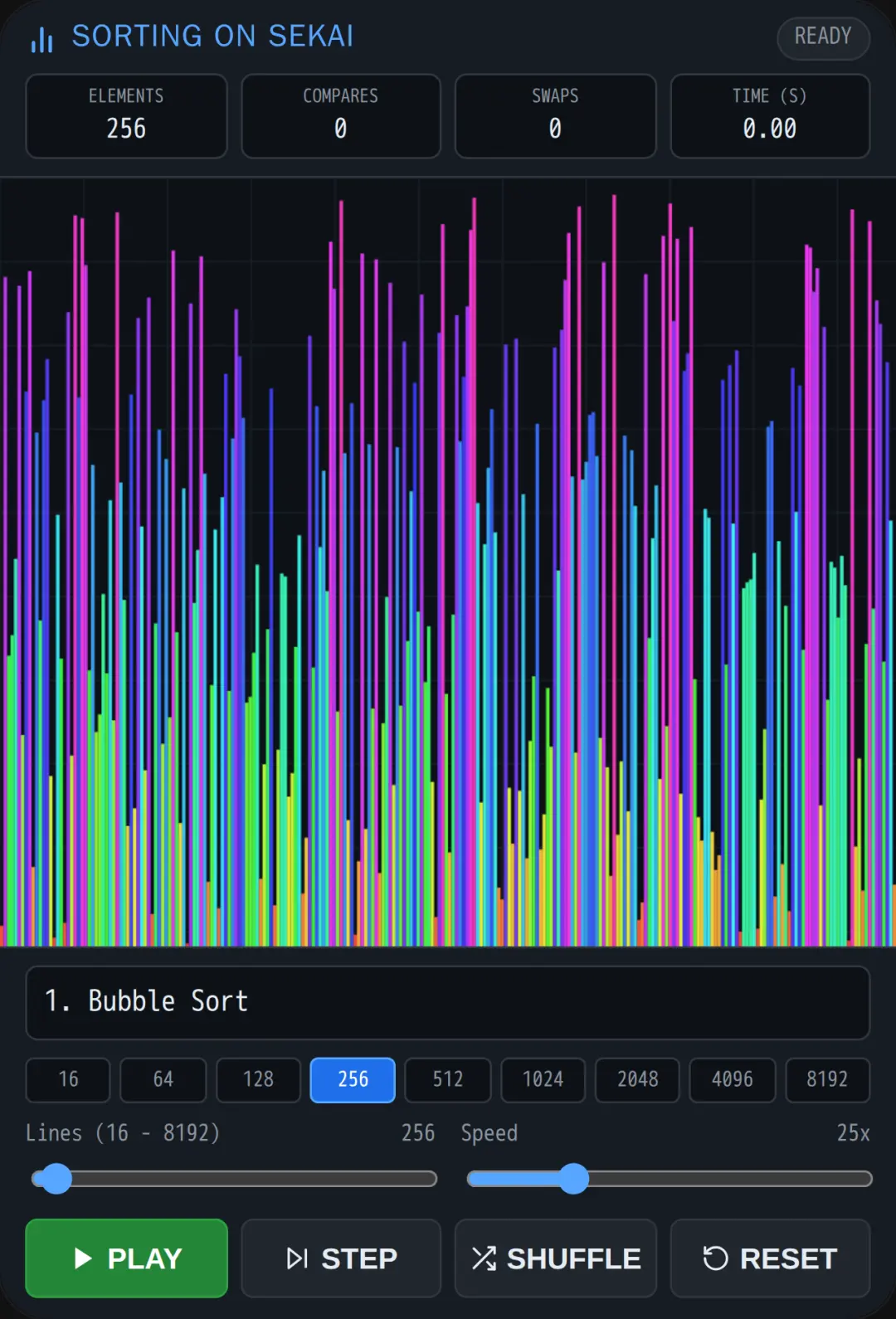Select the 2048 elements preset
Screen dimensions: 896x1319
pyautogui.click(x=637, y=1079)
